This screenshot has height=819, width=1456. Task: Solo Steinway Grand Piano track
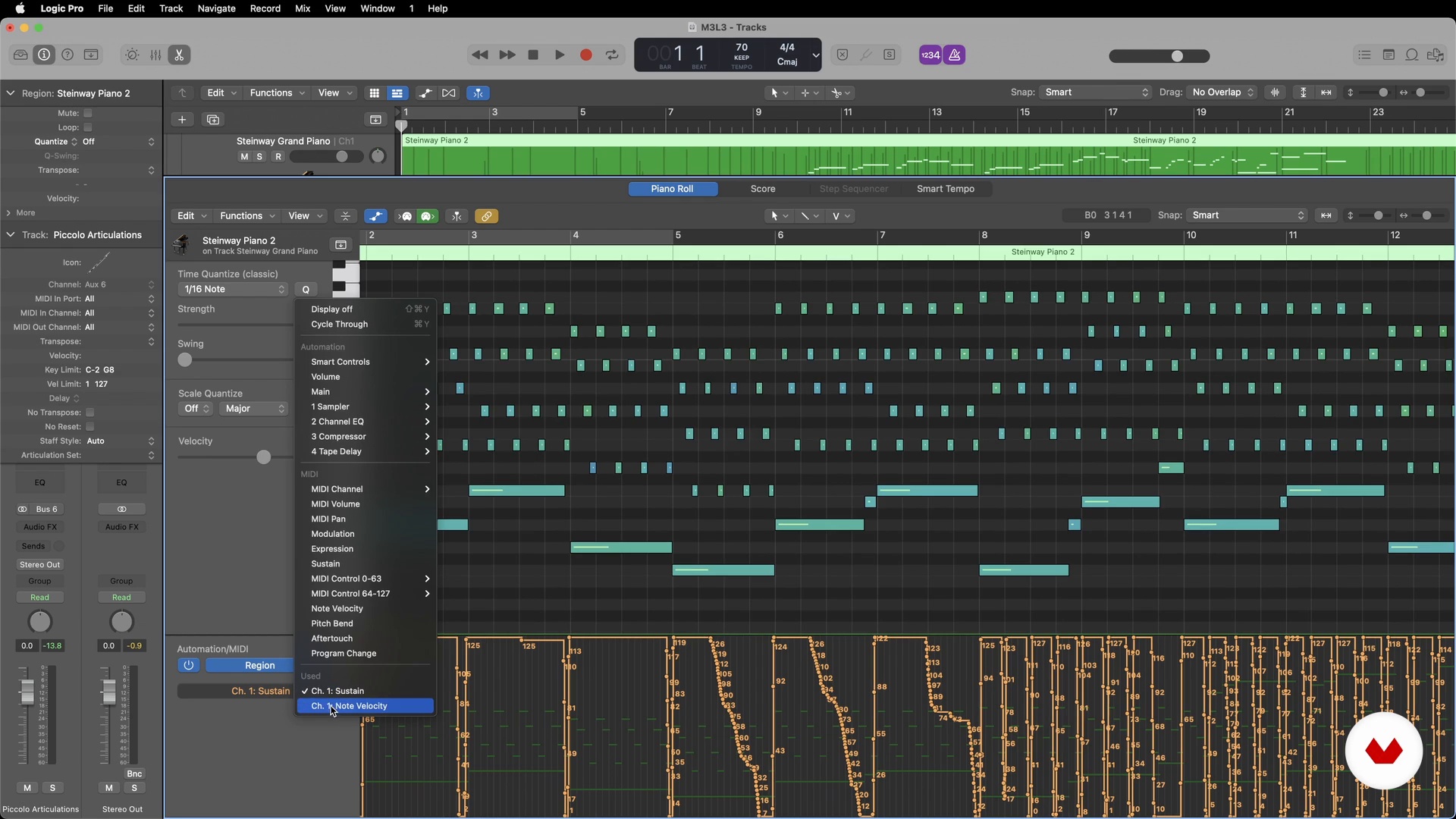(x=260, y=156)
